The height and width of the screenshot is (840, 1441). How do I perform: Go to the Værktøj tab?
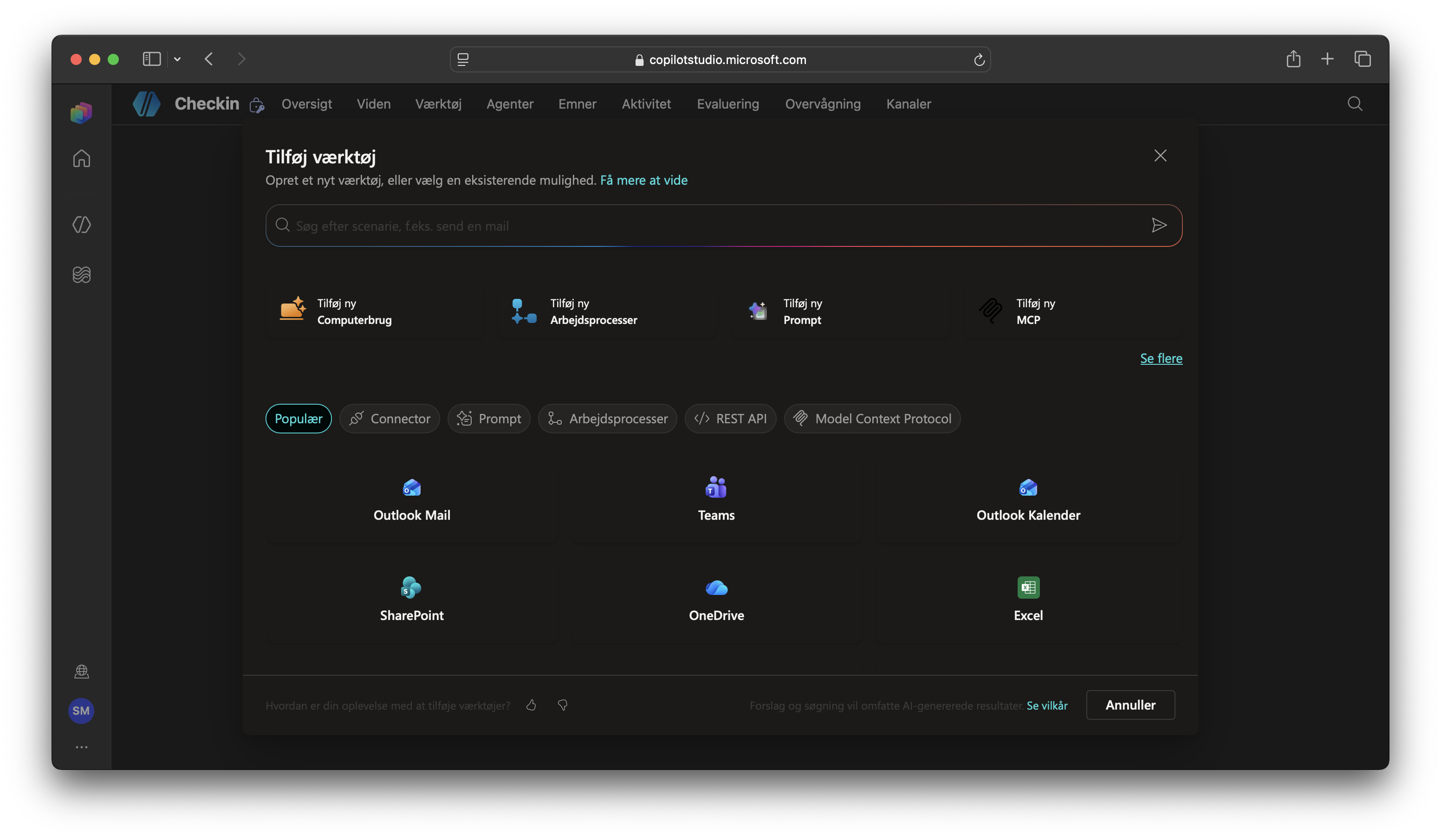click(438, 104)
